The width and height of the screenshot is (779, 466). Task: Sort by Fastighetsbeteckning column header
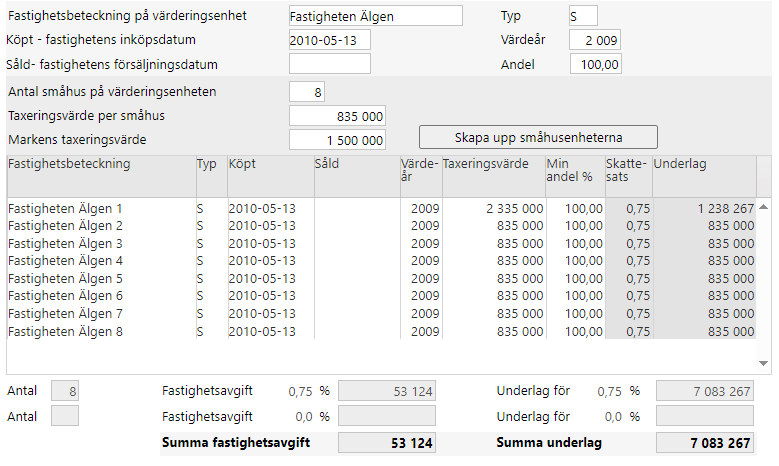click(101, 176)
